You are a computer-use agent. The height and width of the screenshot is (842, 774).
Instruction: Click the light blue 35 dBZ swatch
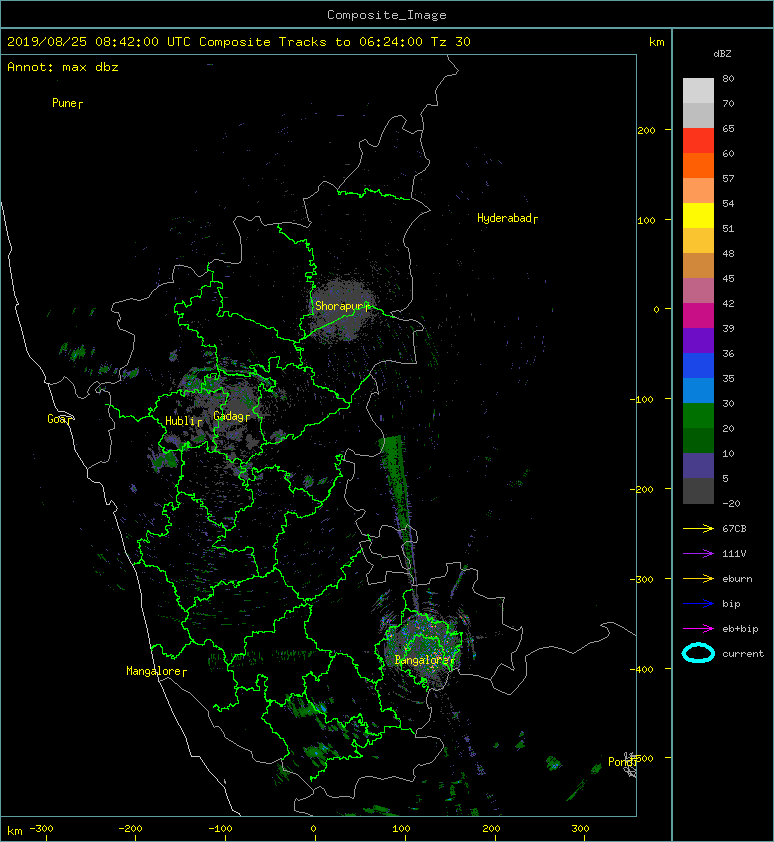698,390
